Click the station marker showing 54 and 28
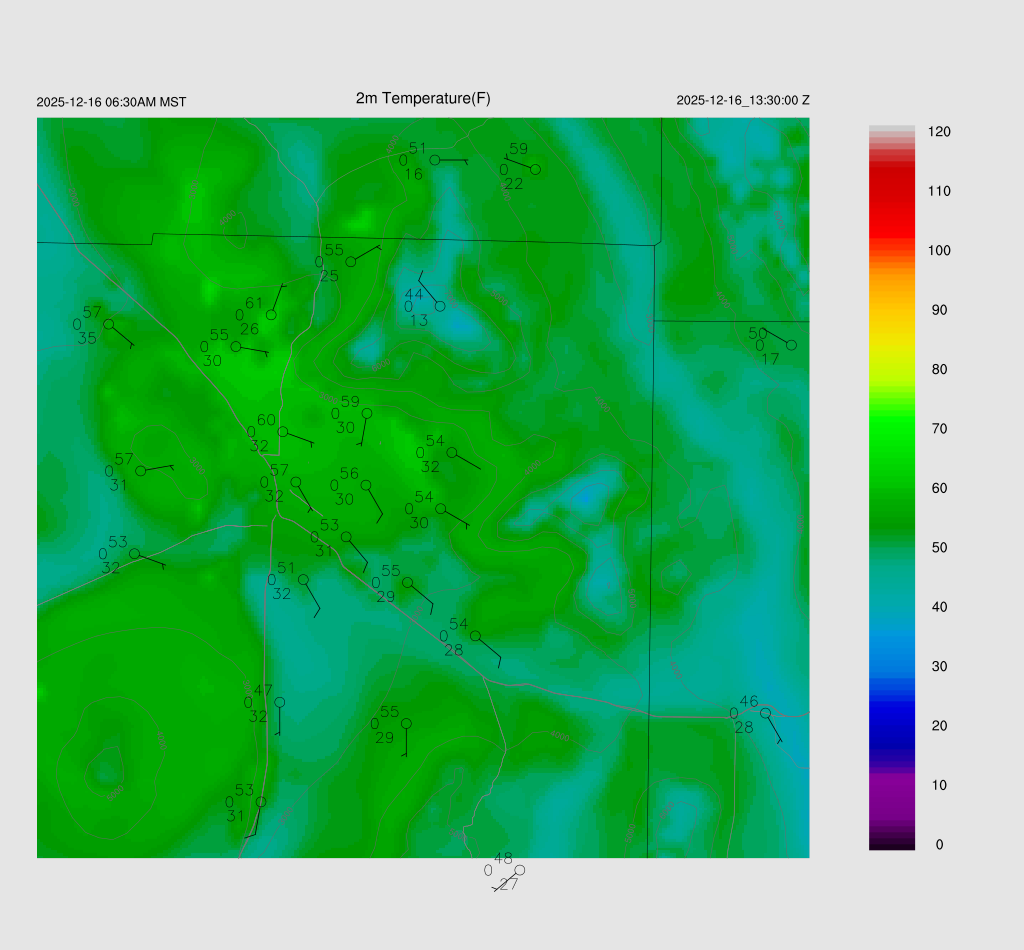 point(475,636)
